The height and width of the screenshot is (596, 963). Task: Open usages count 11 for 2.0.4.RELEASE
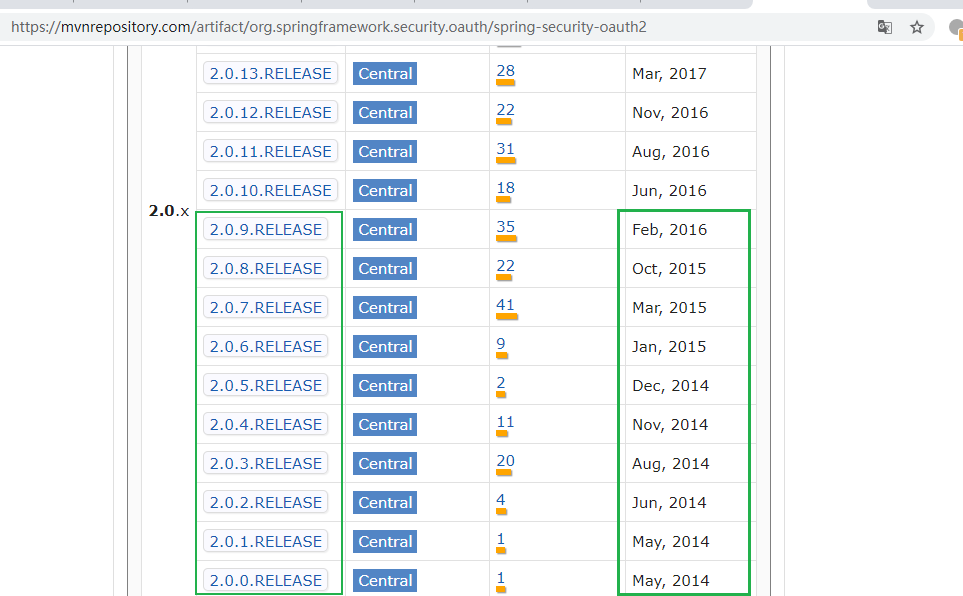tap(505, 422)
